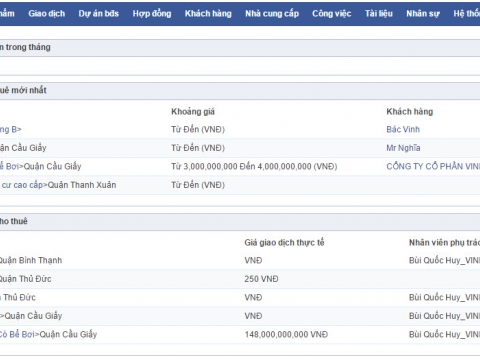Image resolution: width=480 pixels, height=360 pixels.
Task: Open the Hợp đồng menu
Action: point(152,14)
